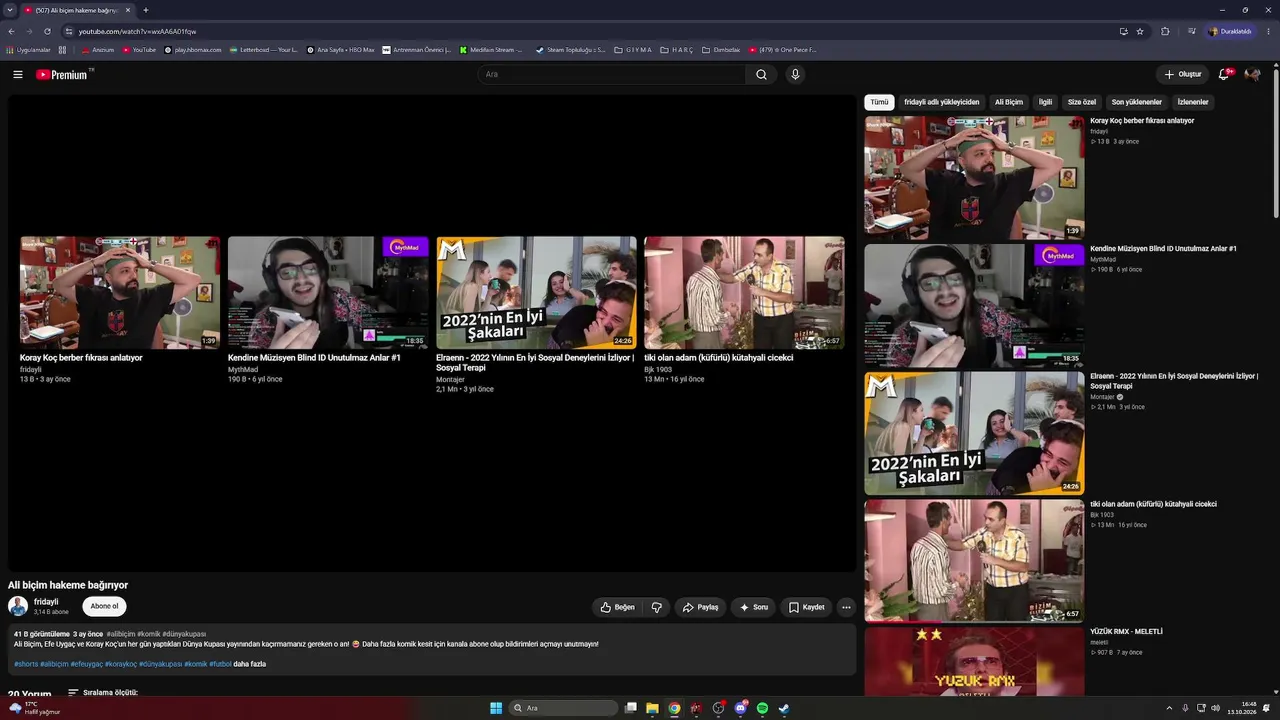The height and width of the screenshot is (720, 1280).
Task: Open the Chrome tab search dropdown arrow
Action: [10, 10]
